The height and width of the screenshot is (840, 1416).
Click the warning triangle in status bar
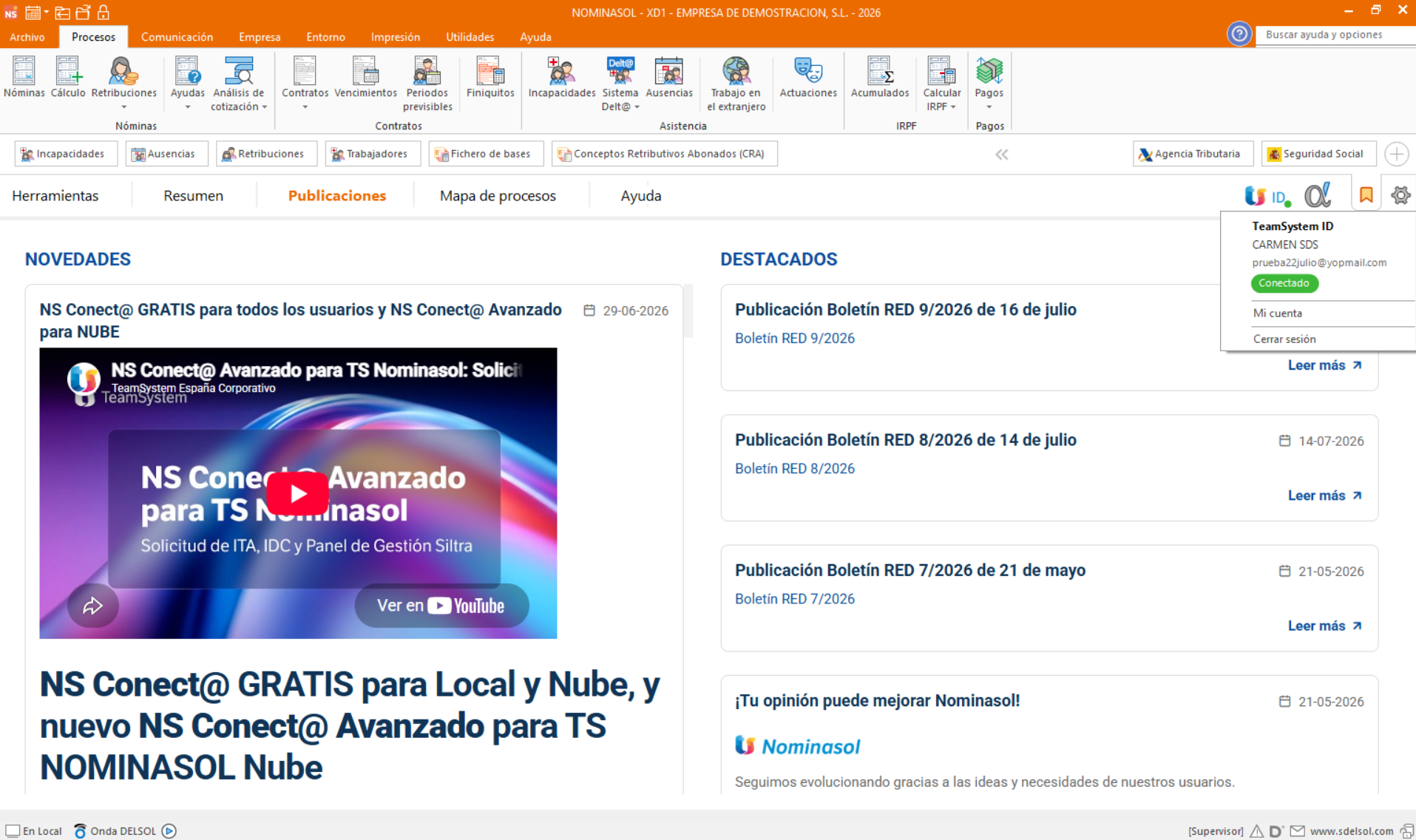1256,831
